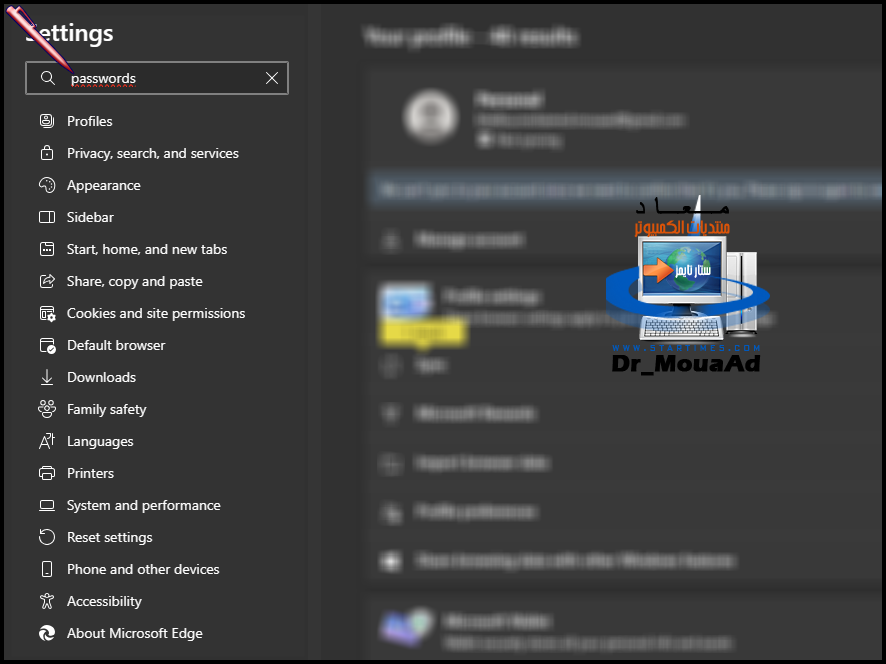Click the Profiles icon in sidebar

tap(47, 121)
